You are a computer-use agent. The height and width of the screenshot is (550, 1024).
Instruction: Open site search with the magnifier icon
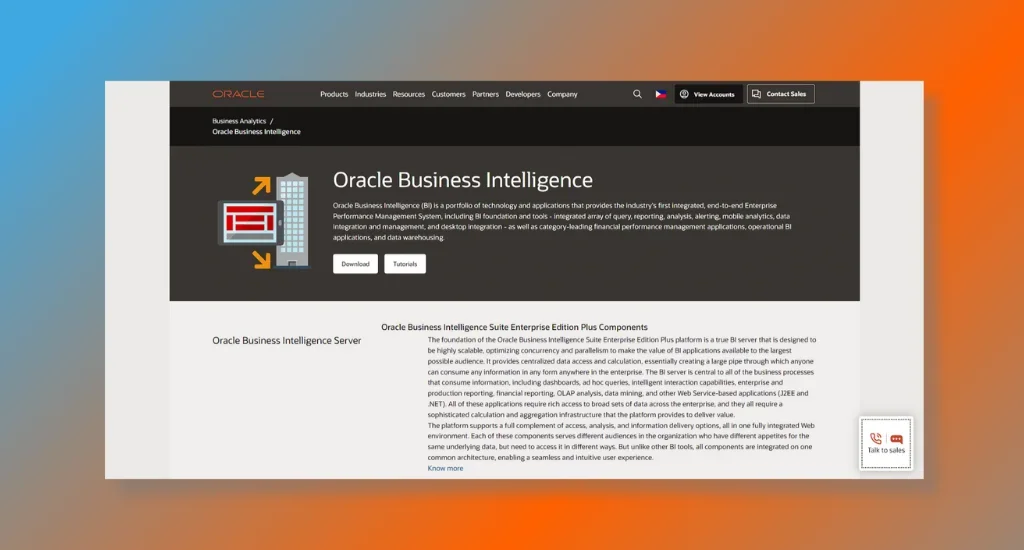click(637, 94)
